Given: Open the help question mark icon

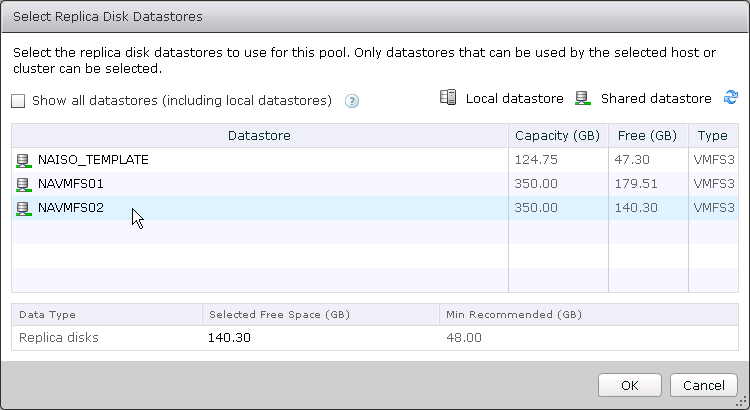Looking at the screenshot, I should point(352,101).
